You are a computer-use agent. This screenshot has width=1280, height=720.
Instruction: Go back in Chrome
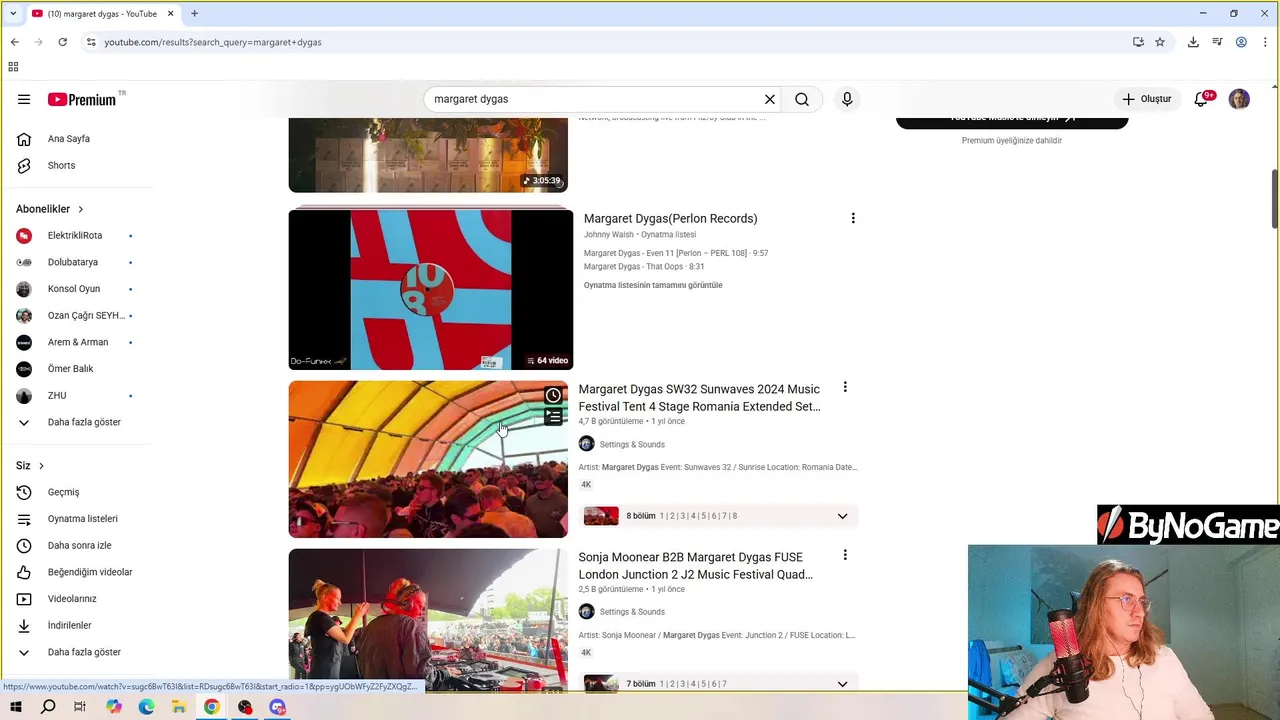pos(15,42)
